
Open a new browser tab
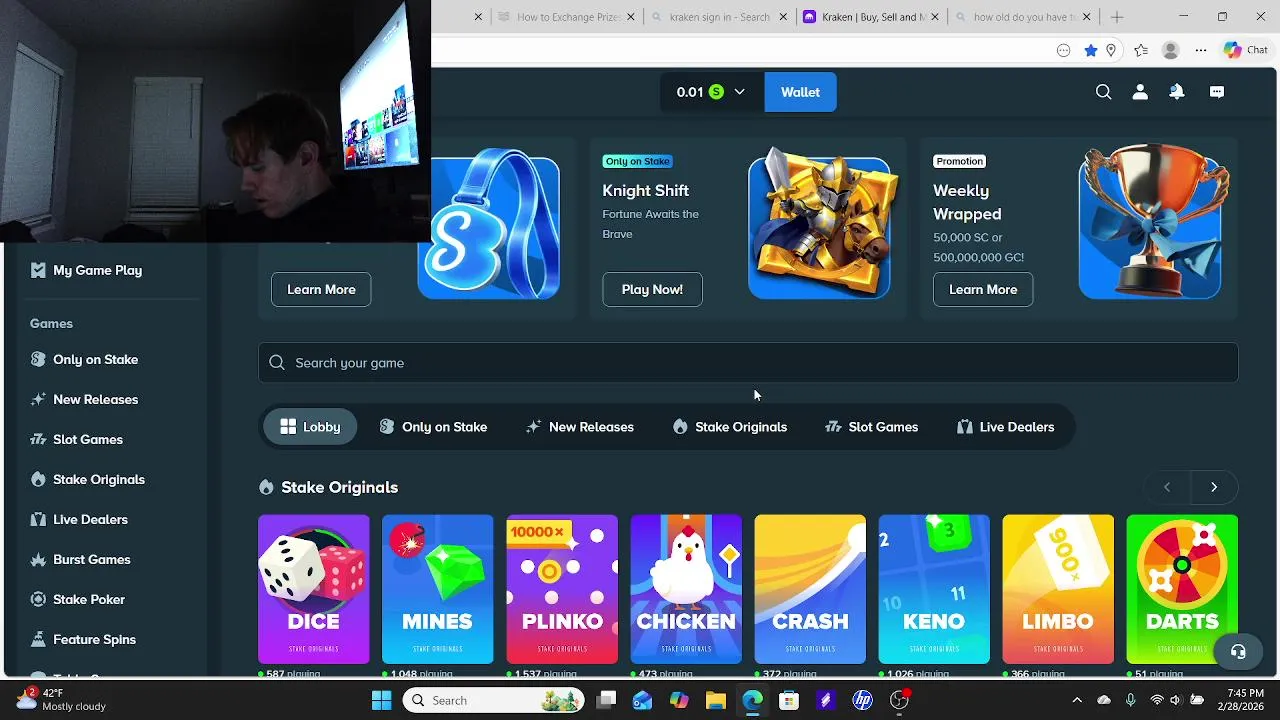click(x=1117, y=17)
